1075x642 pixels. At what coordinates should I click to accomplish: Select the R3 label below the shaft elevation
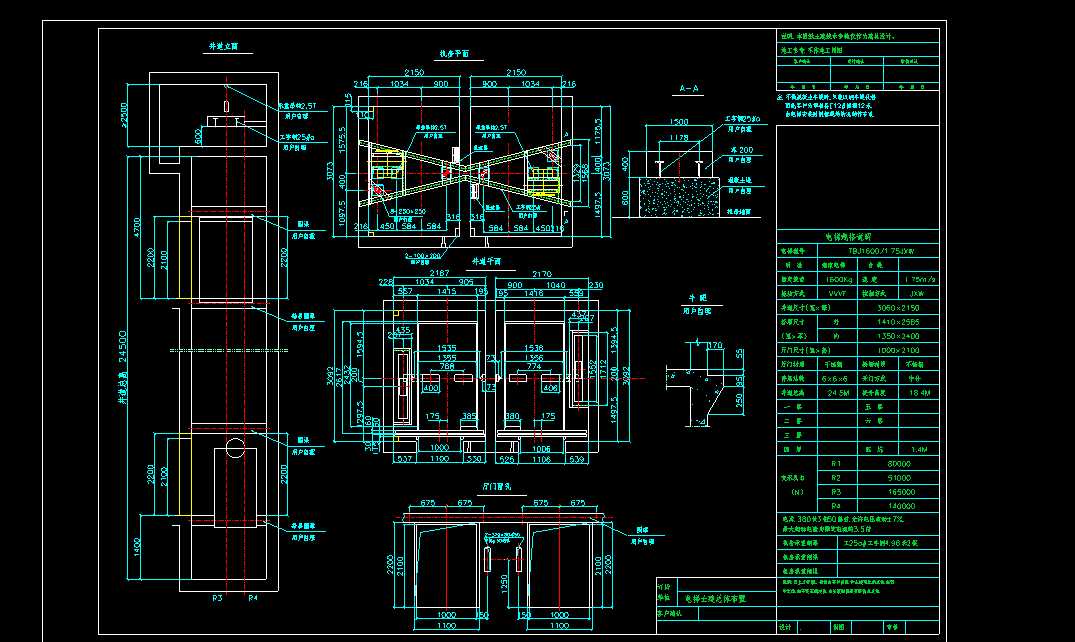click(x=217, y=598)
